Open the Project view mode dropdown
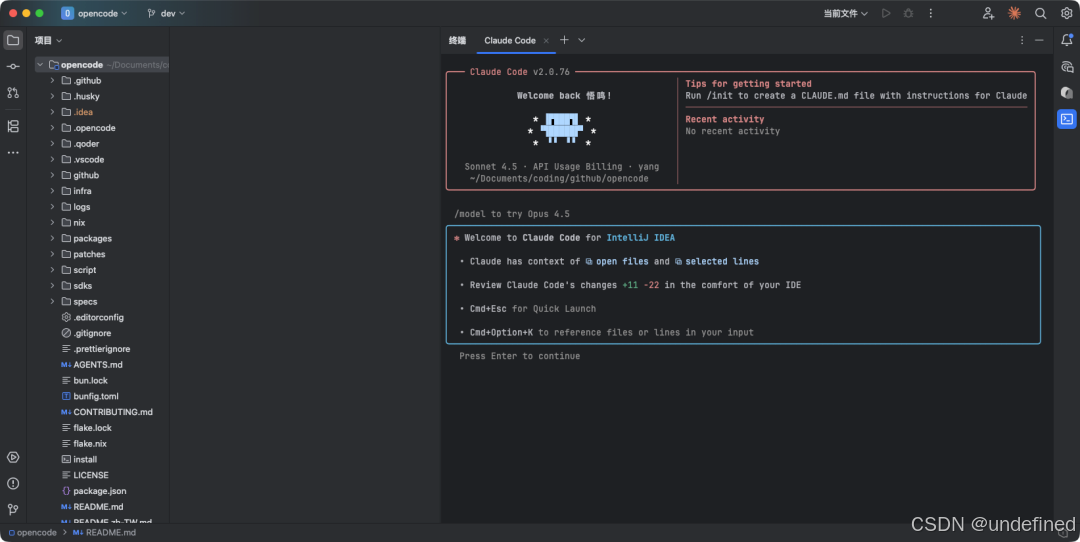This screenshot has width=1080, height=542. [48, 41]
